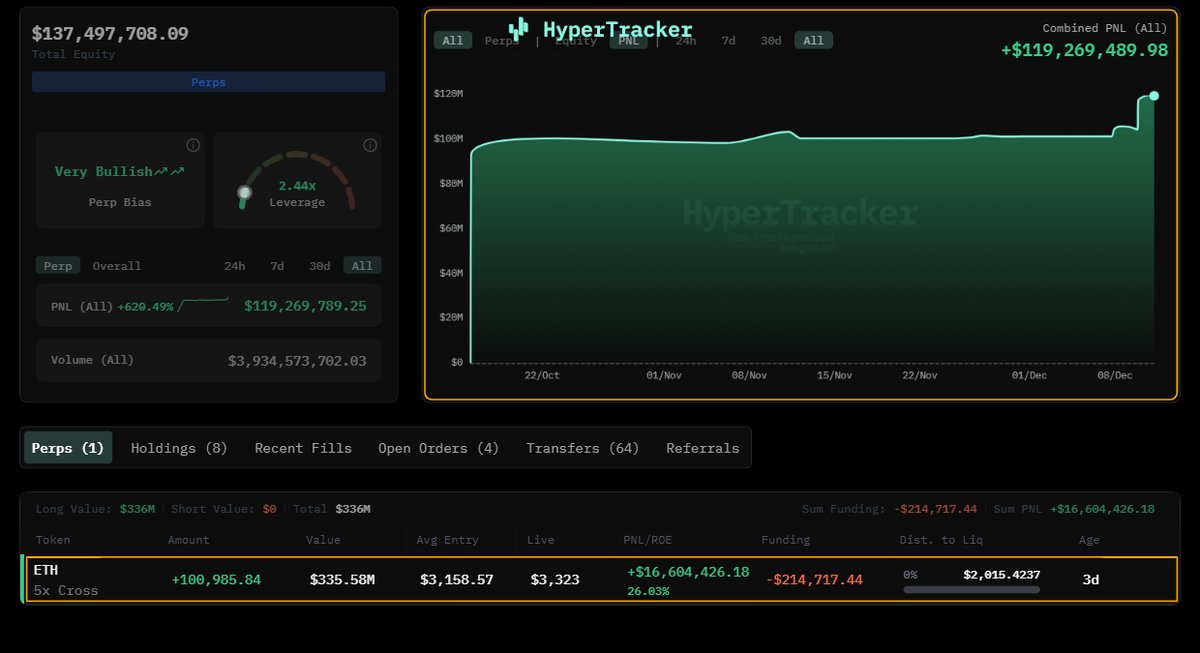Select 30d range in left stats panel

[319, 266]
